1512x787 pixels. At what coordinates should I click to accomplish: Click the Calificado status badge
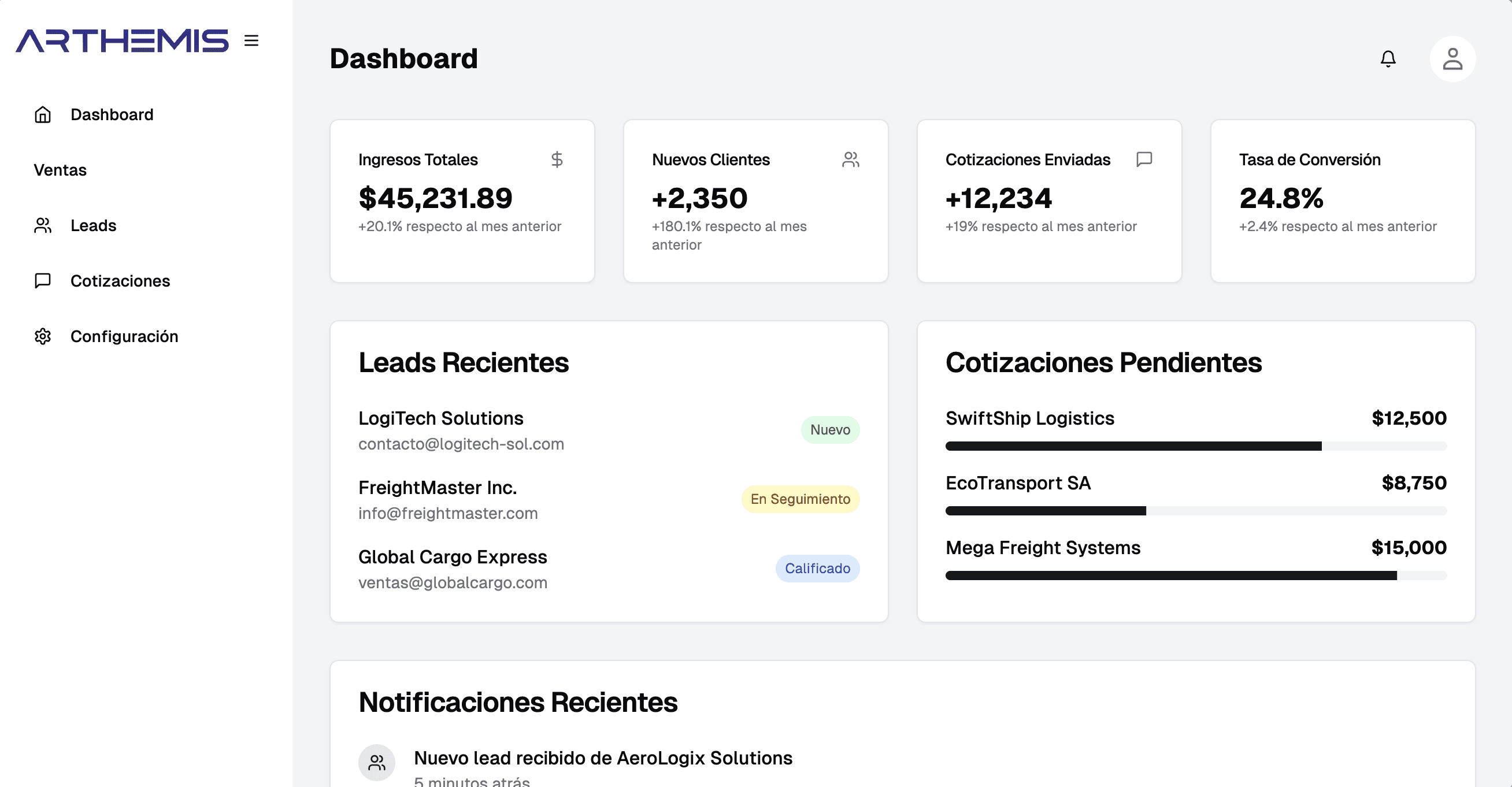coord(817,568)
